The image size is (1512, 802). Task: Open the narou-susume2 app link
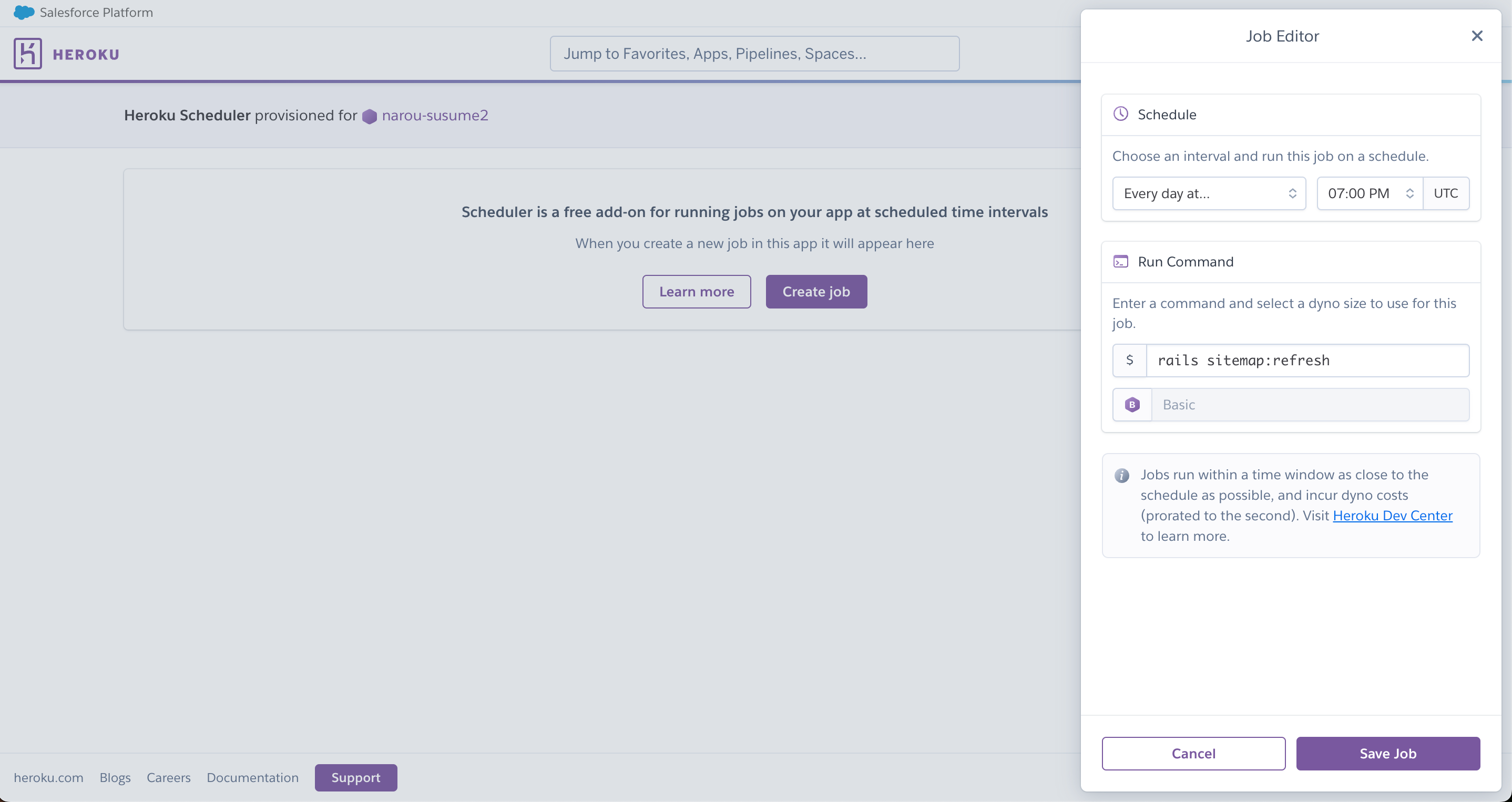click(x=434, y=115)
